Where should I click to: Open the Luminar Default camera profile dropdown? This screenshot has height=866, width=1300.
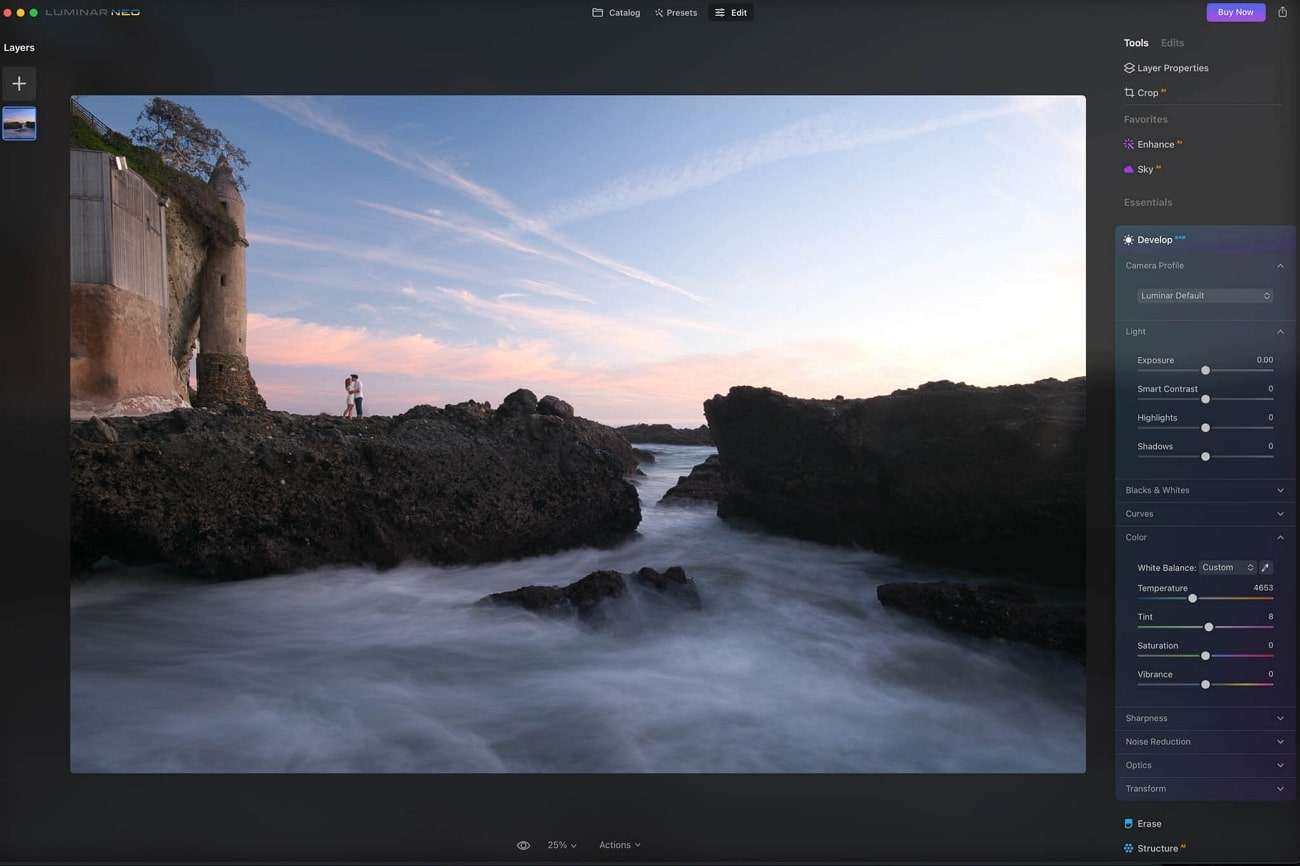tap(1204, 295)
